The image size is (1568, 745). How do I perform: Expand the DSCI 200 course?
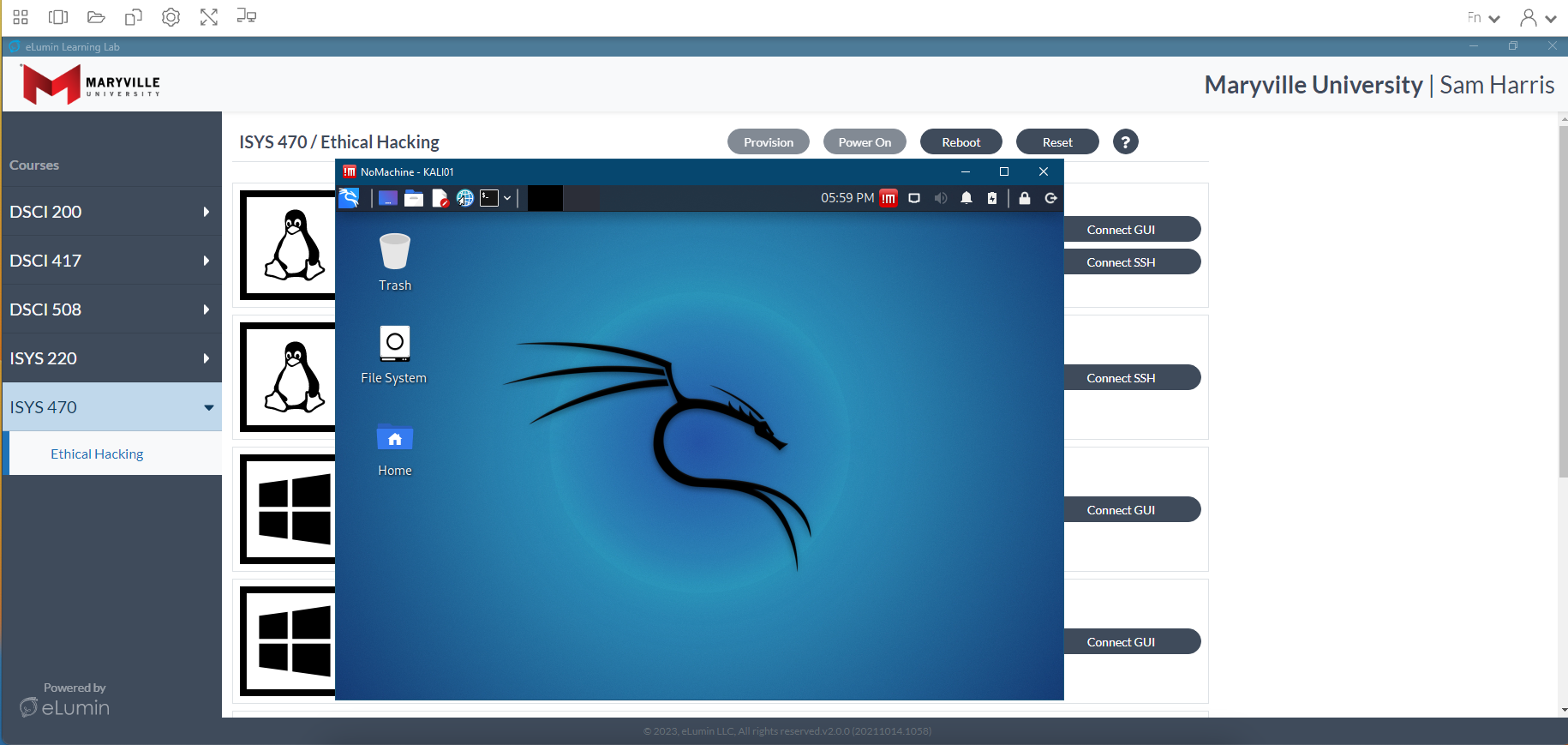(111, 212)
